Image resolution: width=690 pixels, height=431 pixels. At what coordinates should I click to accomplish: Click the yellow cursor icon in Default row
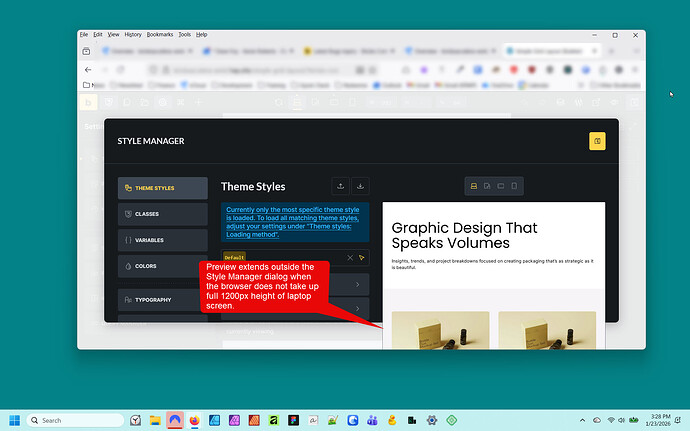click(362, 258)
